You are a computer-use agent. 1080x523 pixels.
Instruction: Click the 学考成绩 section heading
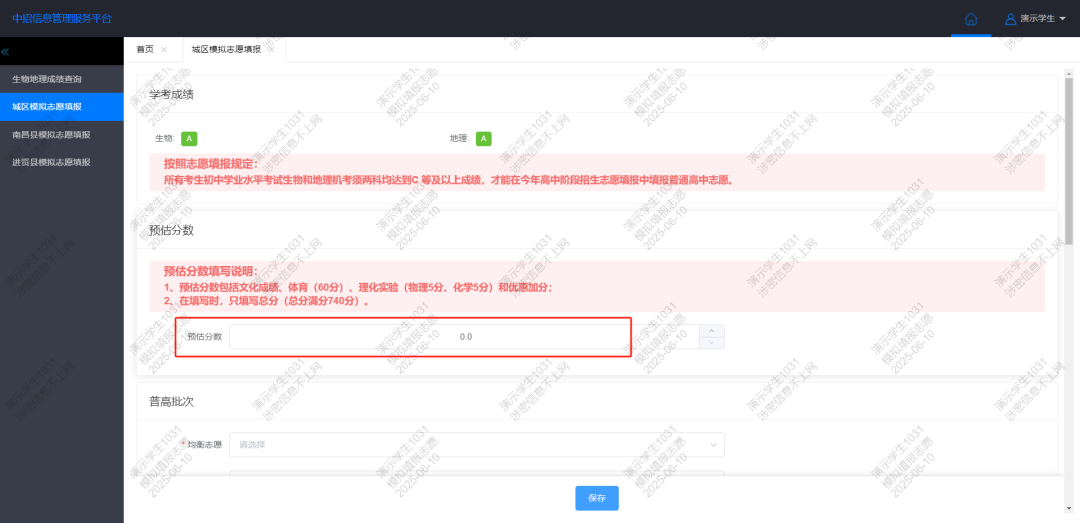(172, 94)
